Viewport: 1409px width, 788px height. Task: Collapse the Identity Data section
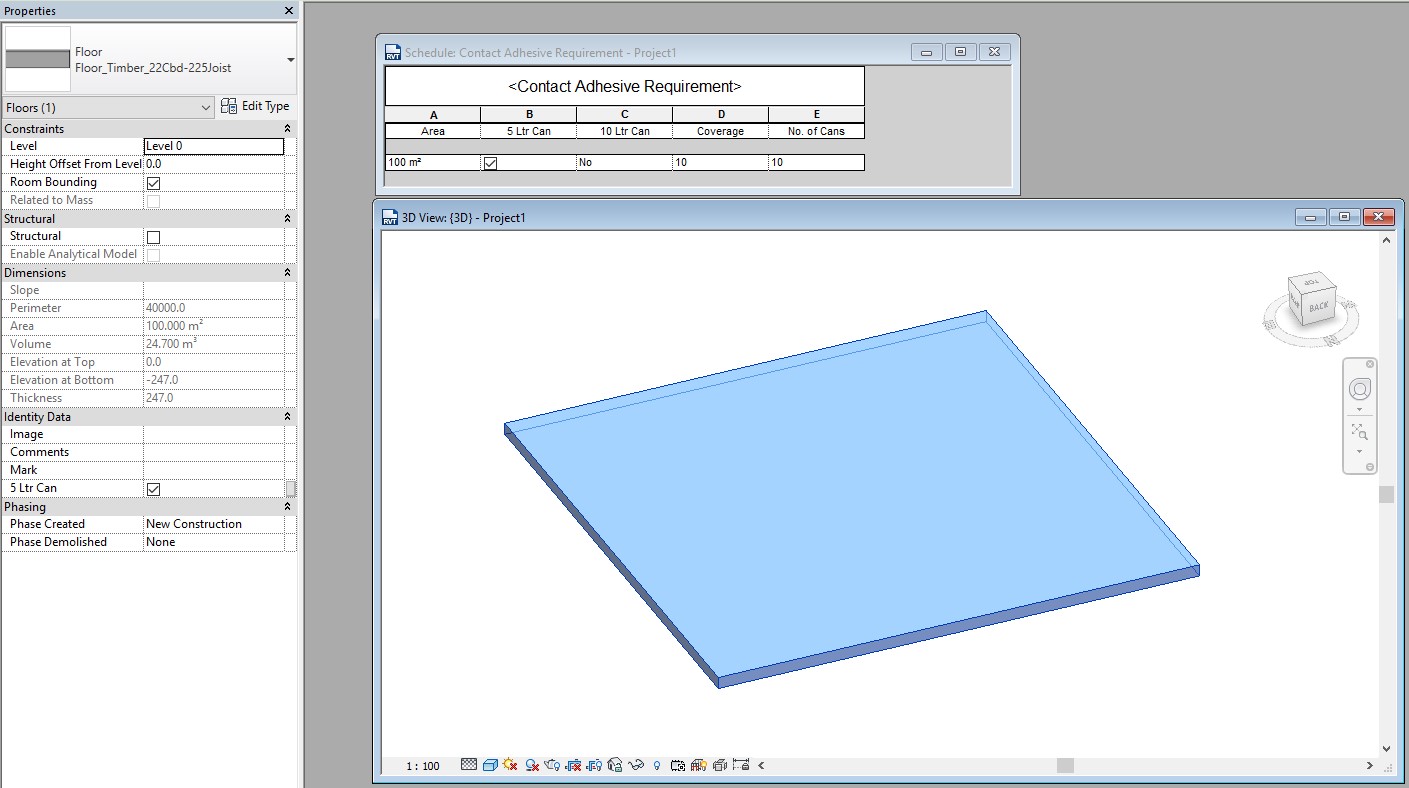286,416
